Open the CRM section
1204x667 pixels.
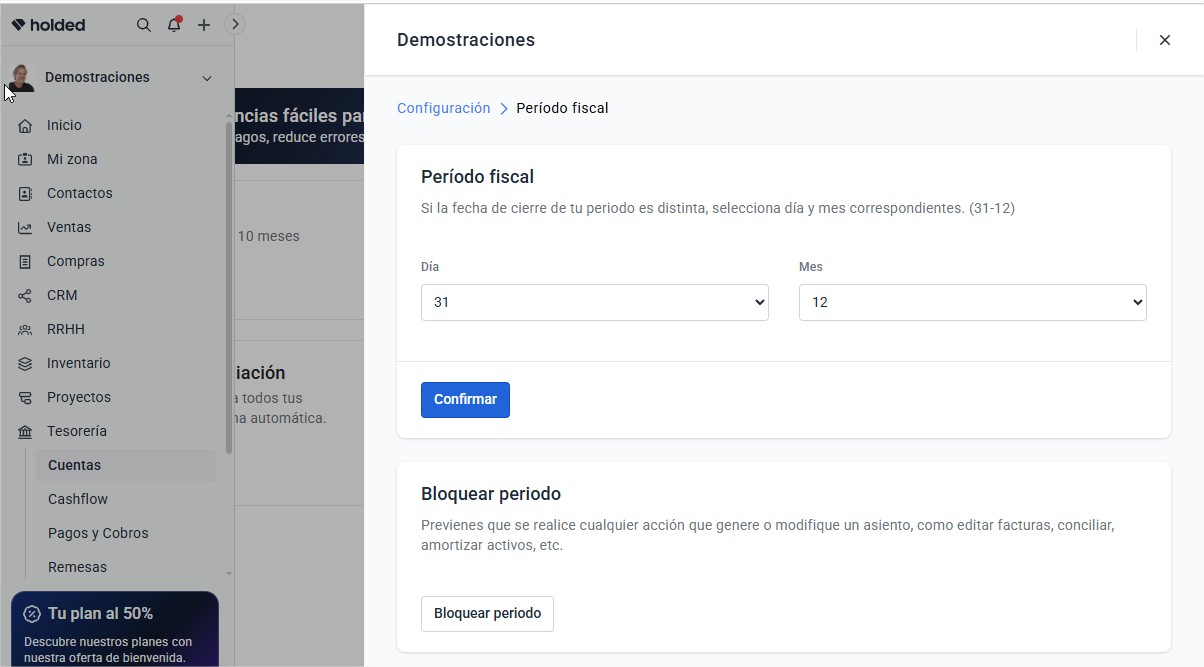pos(62,295)
